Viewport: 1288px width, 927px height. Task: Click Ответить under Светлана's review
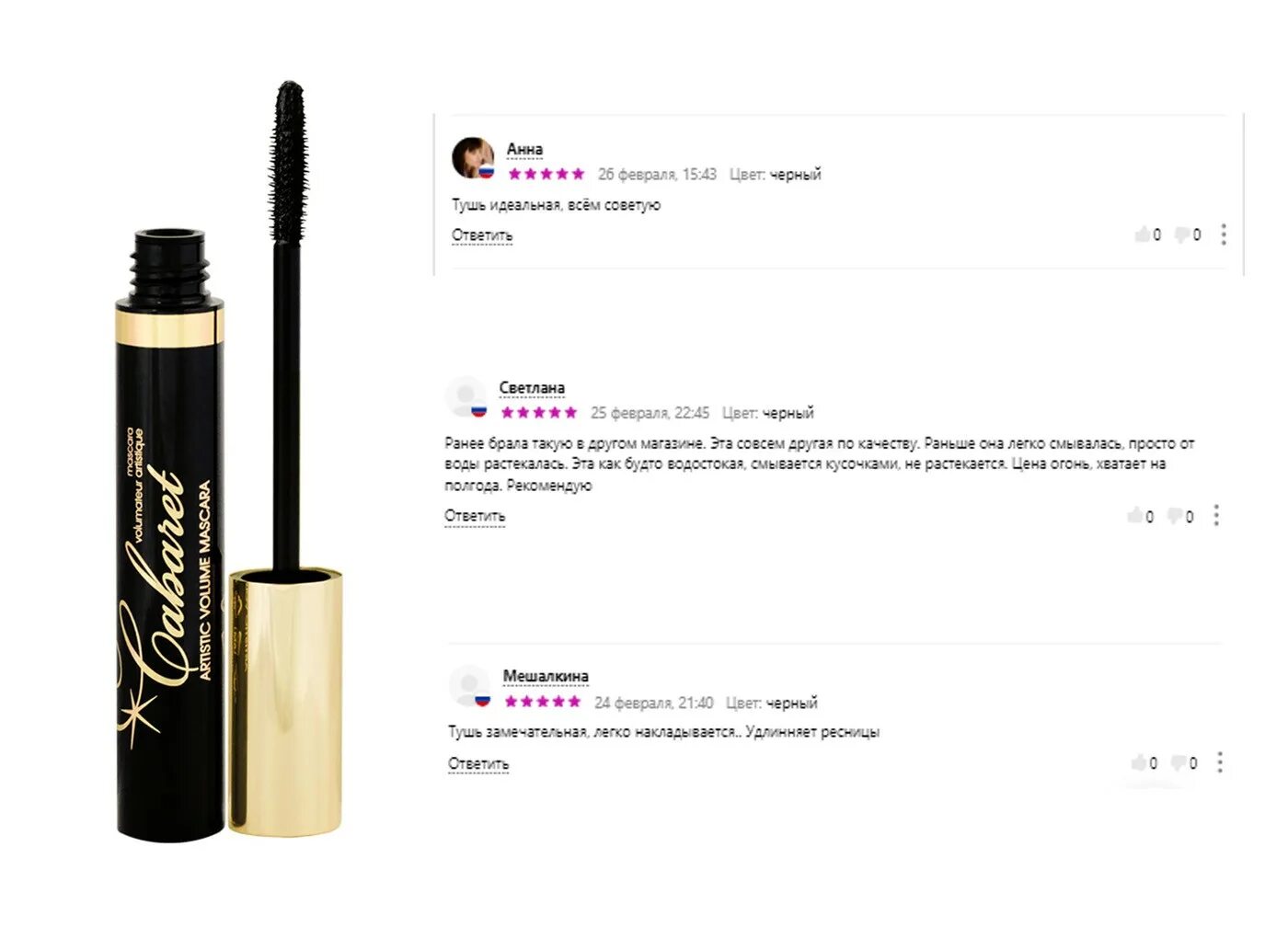point(475,516)
